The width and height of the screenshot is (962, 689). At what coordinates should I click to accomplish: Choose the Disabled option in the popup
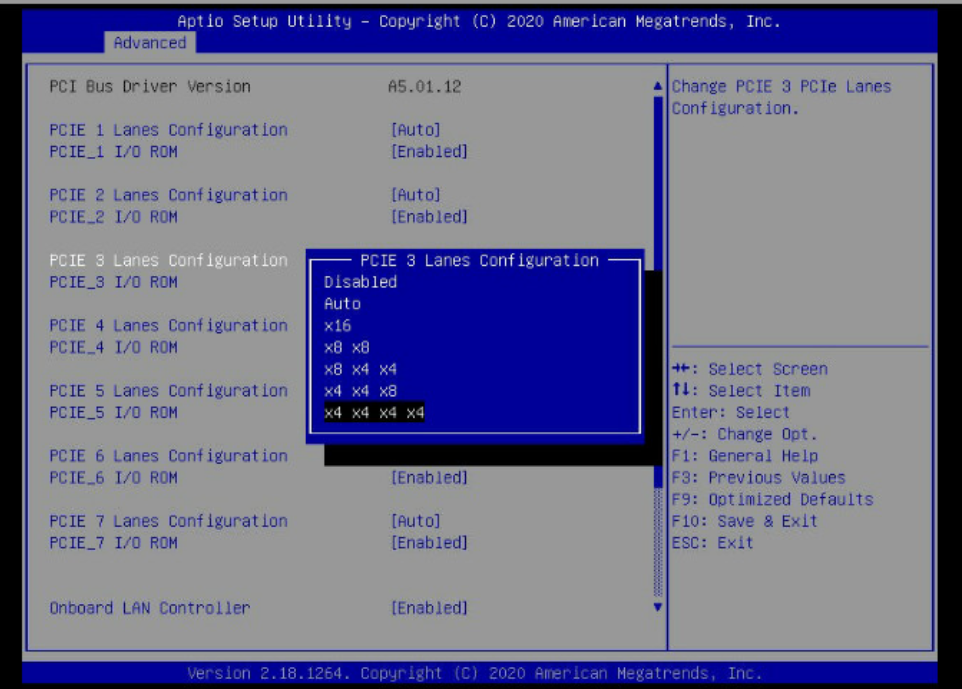pos(360,282)
